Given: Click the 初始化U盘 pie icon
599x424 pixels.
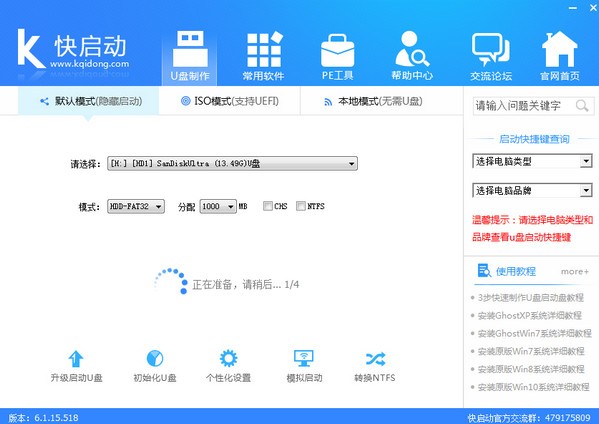Looking at the screenshot, I should point(155,359).
